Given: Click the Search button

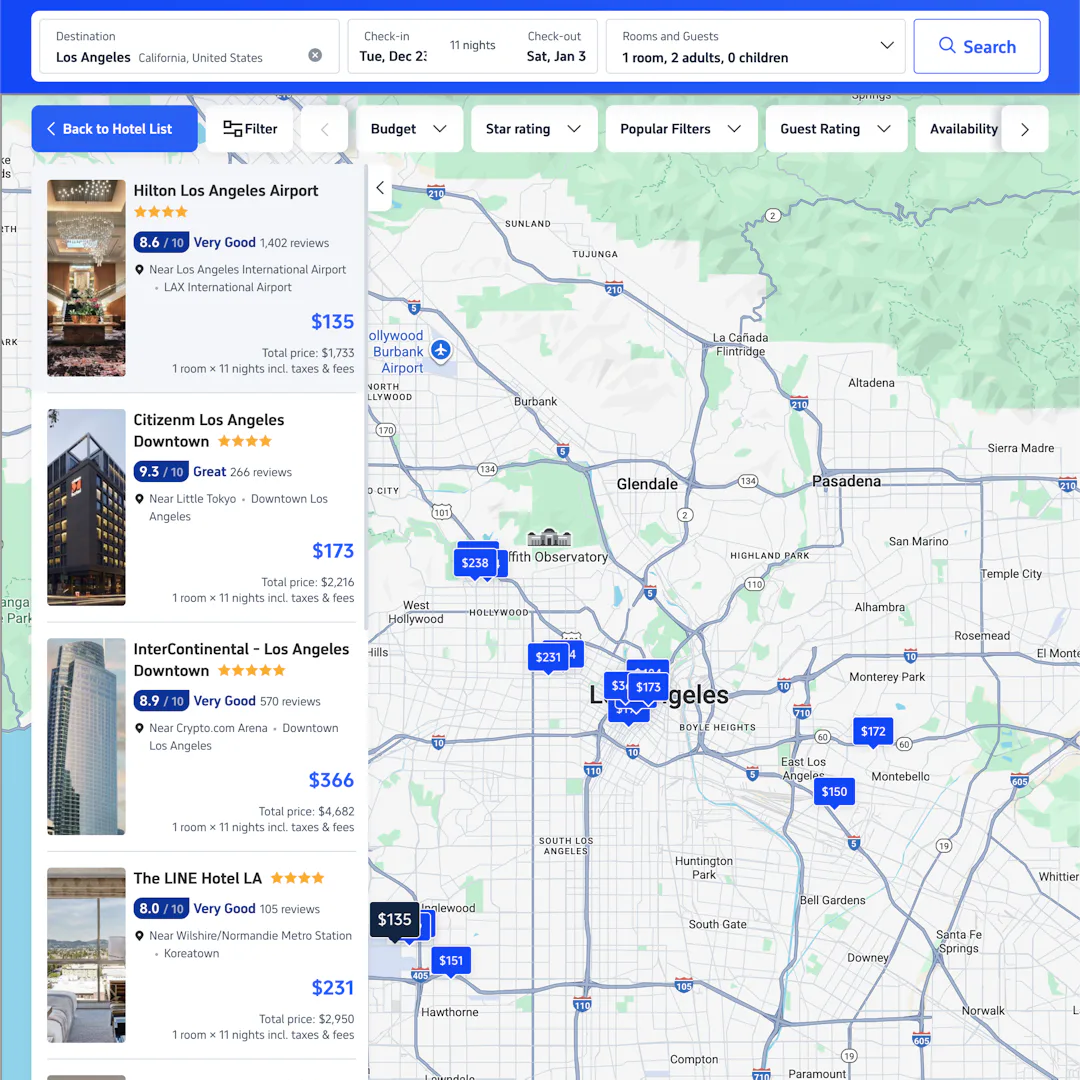Looking at the screenshot, I should [977, 46].
